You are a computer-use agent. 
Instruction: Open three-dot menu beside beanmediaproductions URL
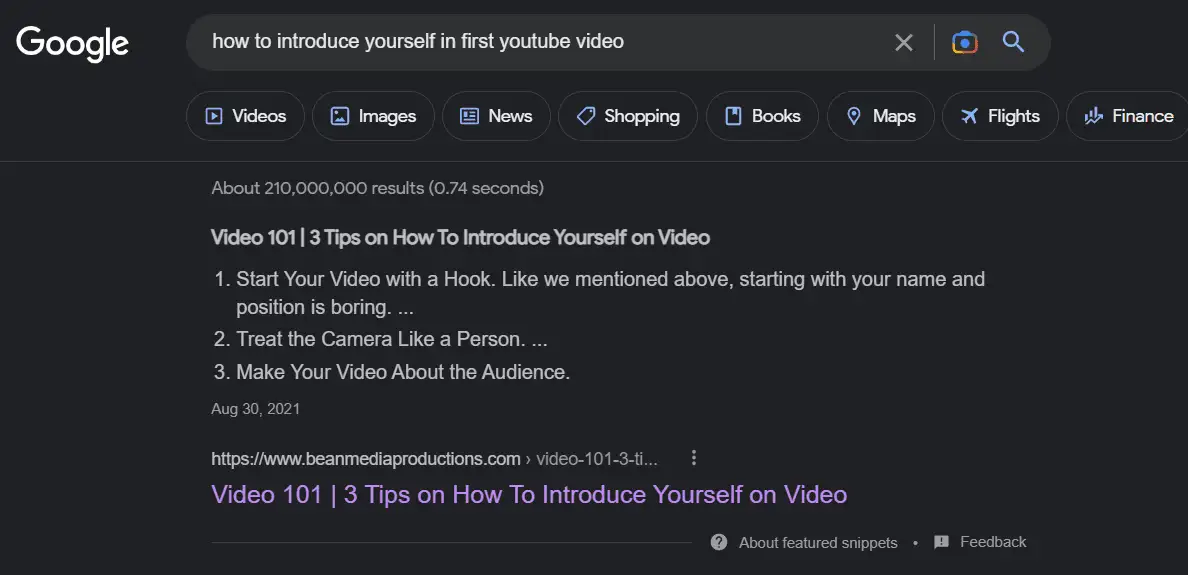point(693,458)
